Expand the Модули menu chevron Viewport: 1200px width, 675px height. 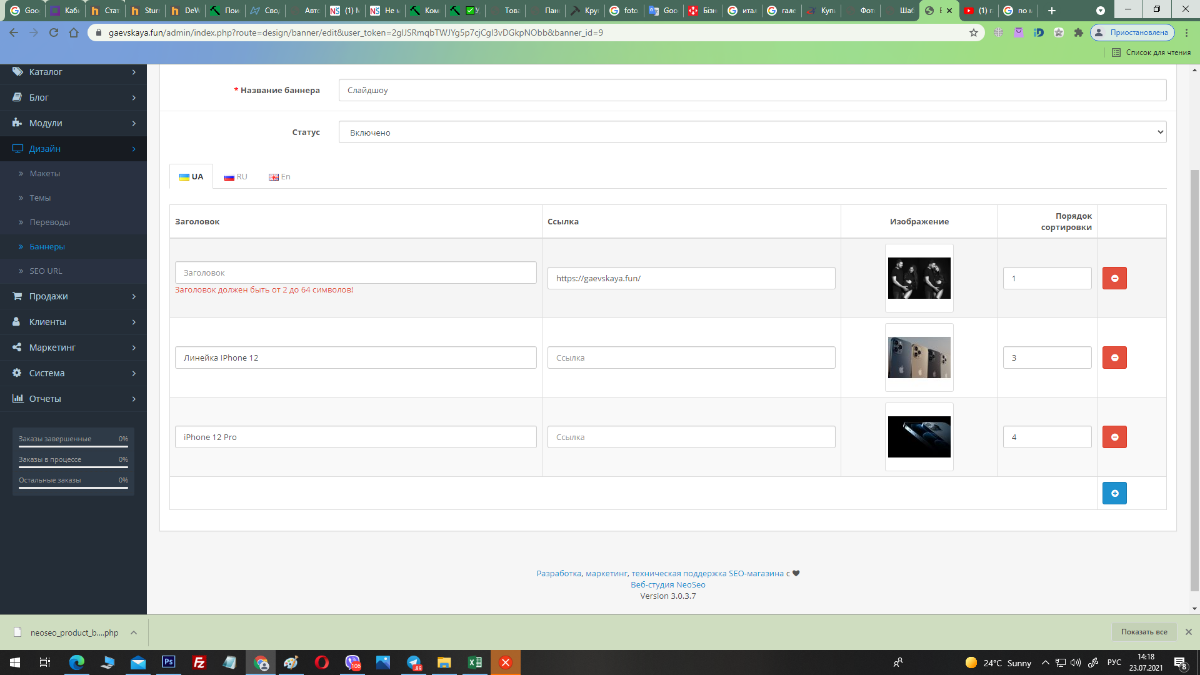coord(134,123)
